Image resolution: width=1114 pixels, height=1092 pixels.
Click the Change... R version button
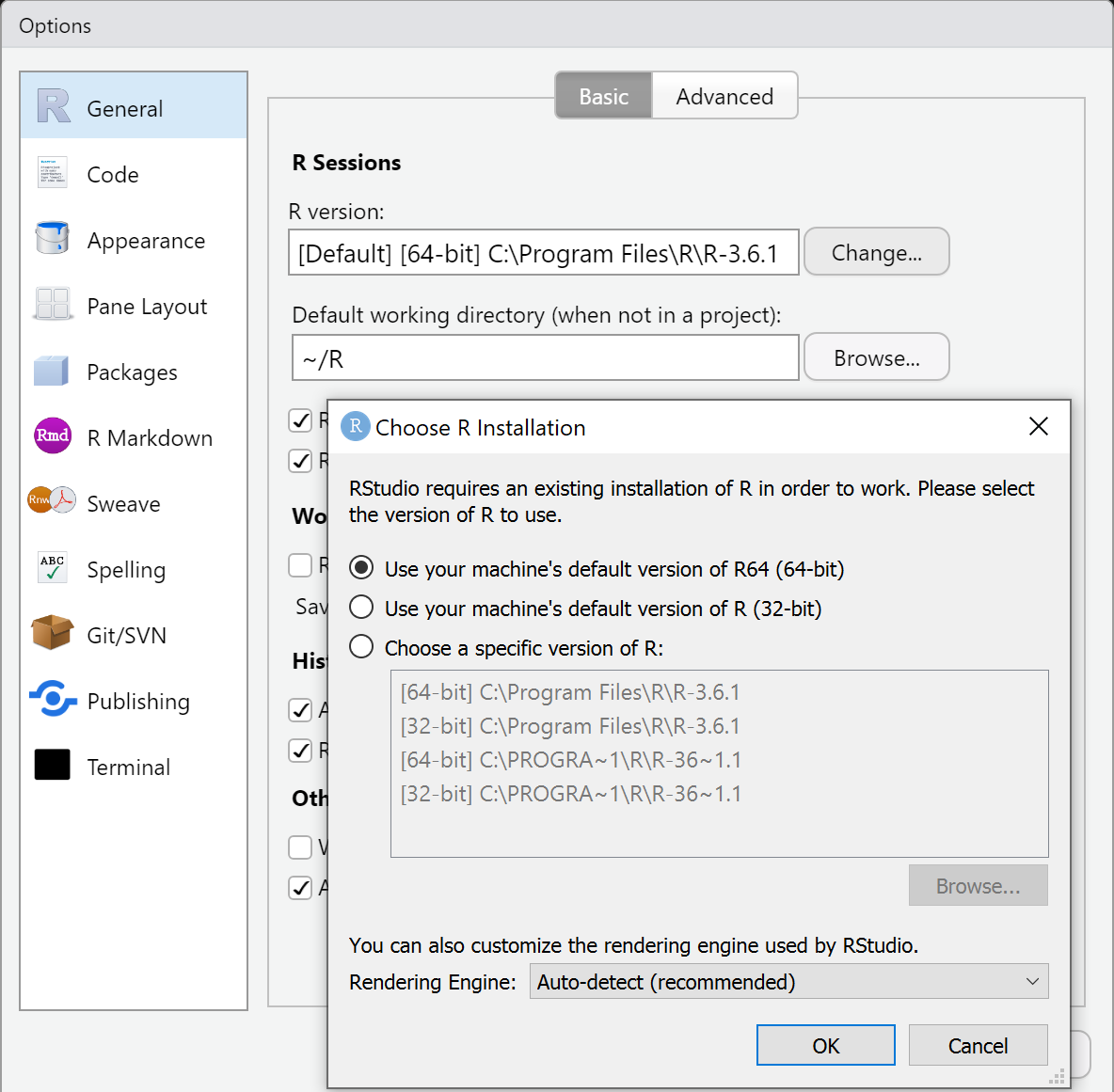click(x=877, y=252)
